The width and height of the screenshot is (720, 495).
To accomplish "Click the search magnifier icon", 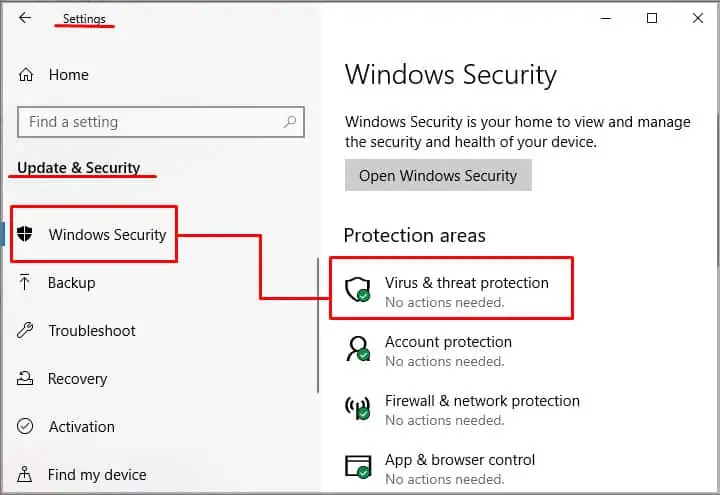I will point(290,122).
